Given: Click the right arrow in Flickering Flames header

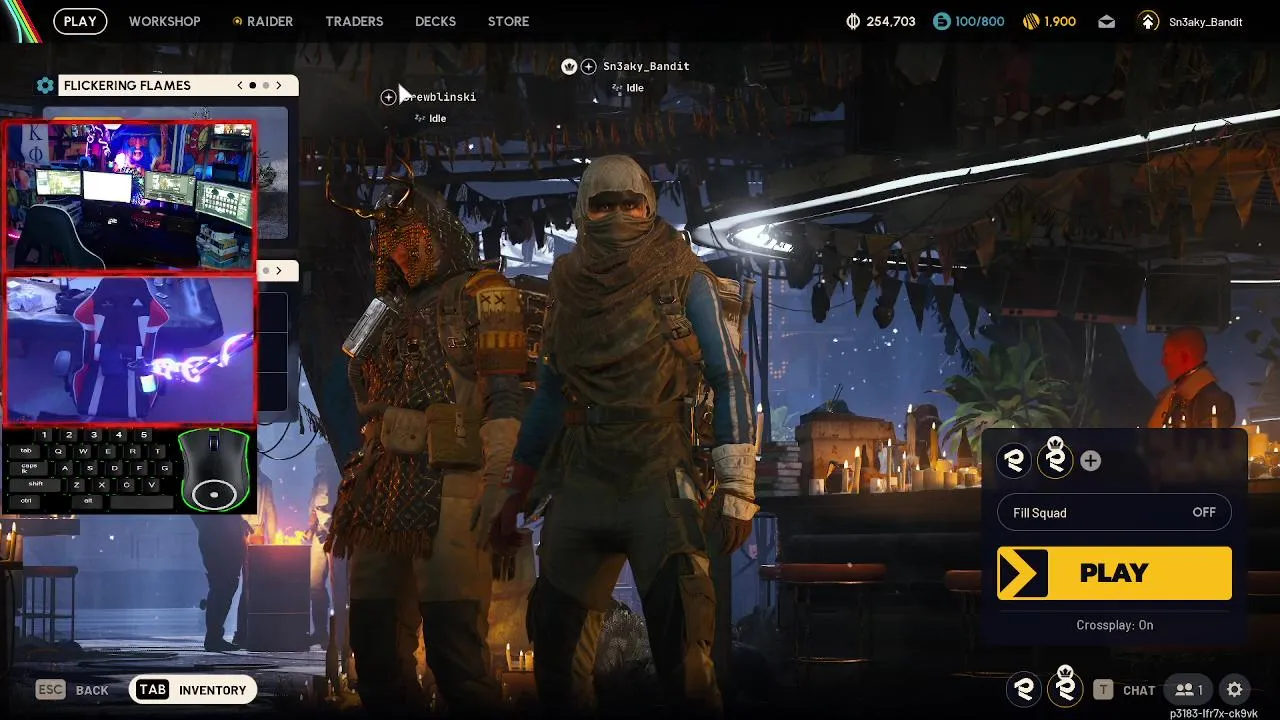Looking at the screenshot, I should 279,86.
